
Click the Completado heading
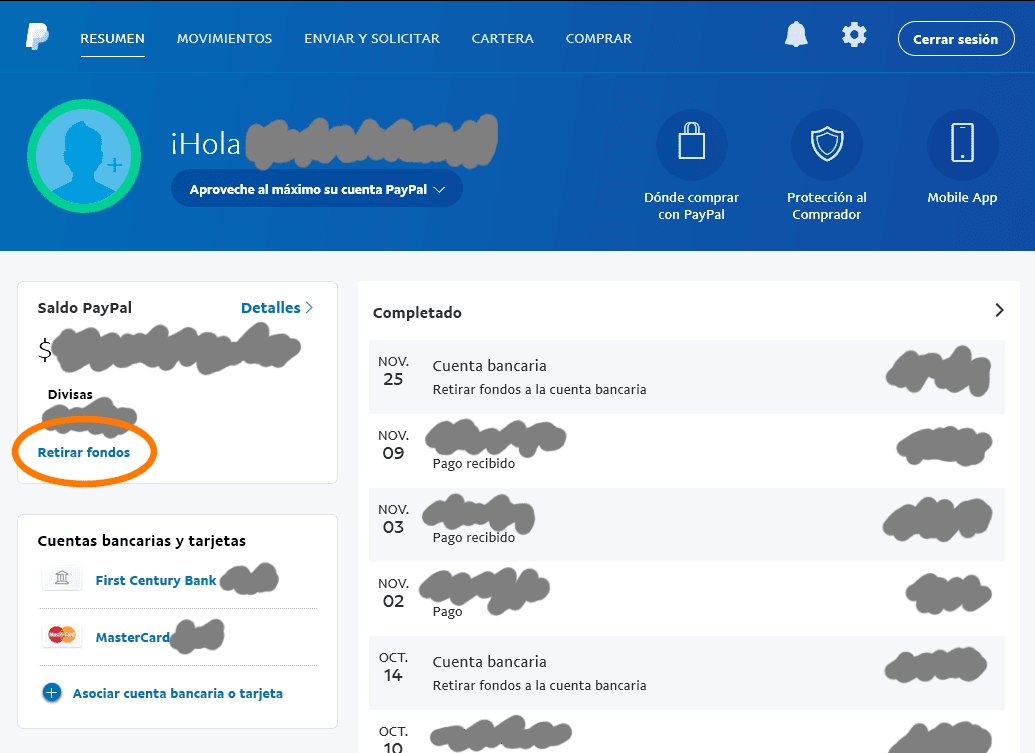pyautogui.click(x=417, y=313)
